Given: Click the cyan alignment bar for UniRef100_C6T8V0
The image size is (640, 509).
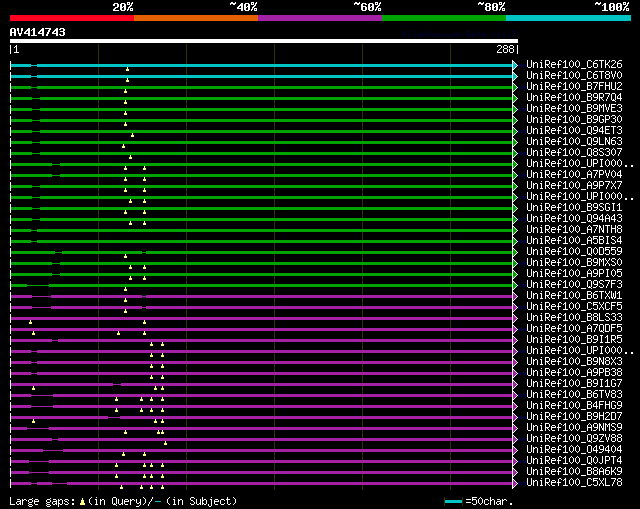Looking at the screenshot, I should 300,75.
